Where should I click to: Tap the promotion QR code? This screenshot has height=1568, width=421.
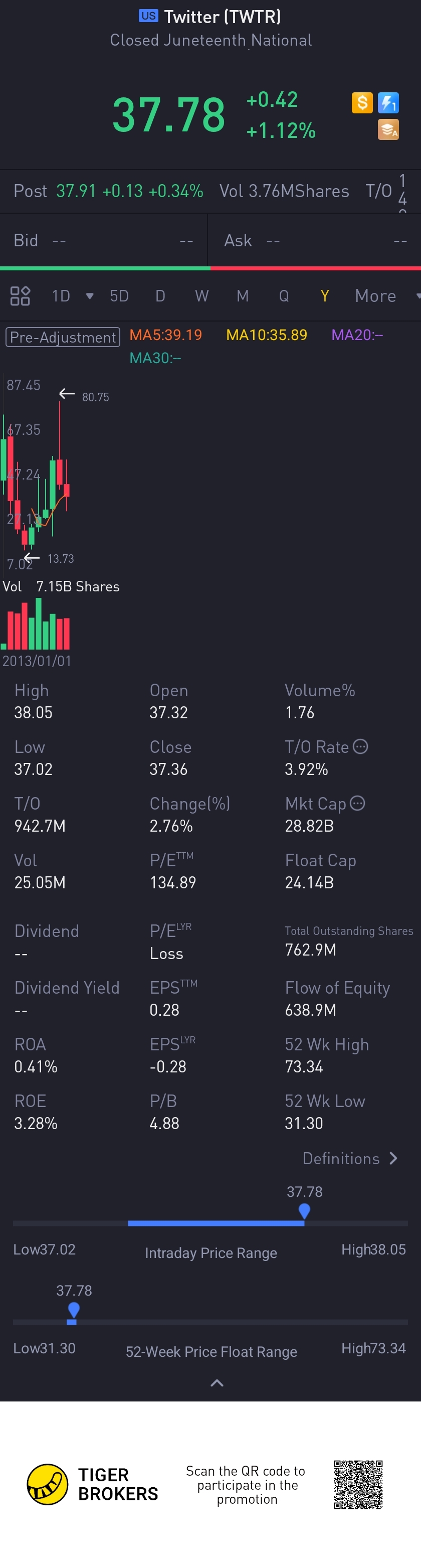[x=358, y=1484]
